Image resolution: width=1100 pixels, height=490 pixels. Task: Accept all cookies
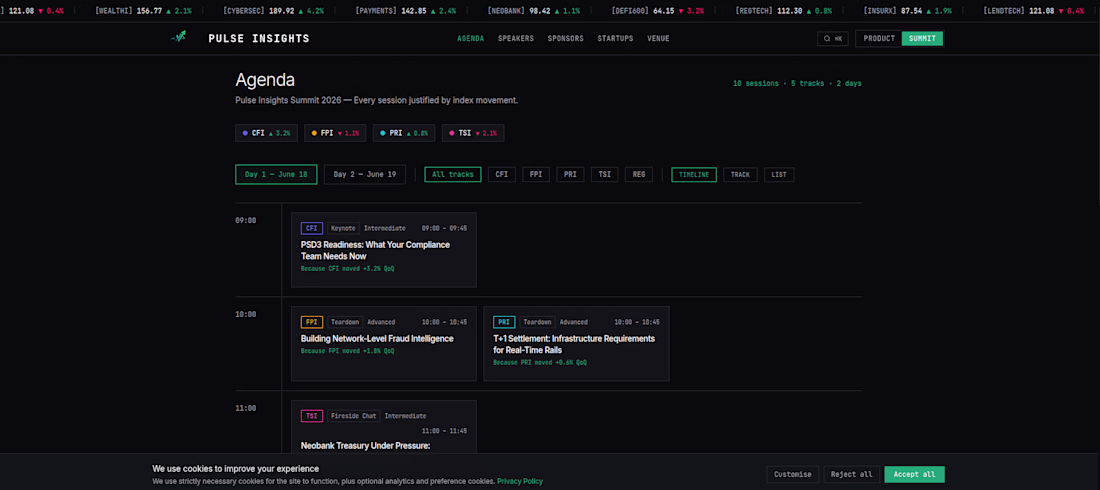click(914, 475)
